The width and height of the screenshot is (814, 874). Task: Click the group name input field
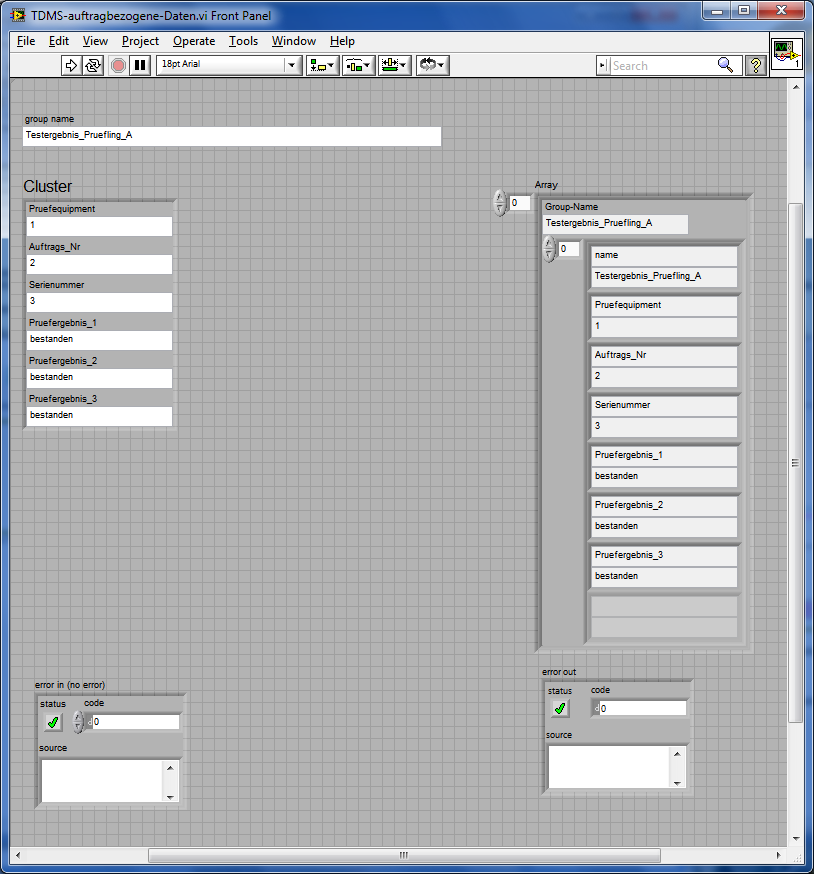232,136
